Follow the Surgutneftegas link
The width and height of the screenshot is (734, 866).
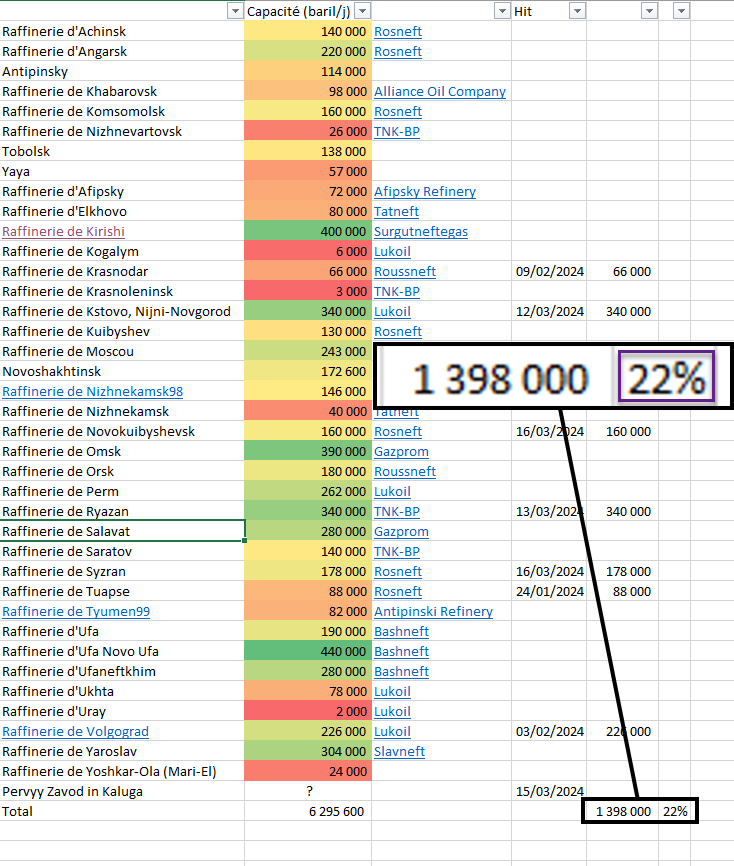click(420, 231)
